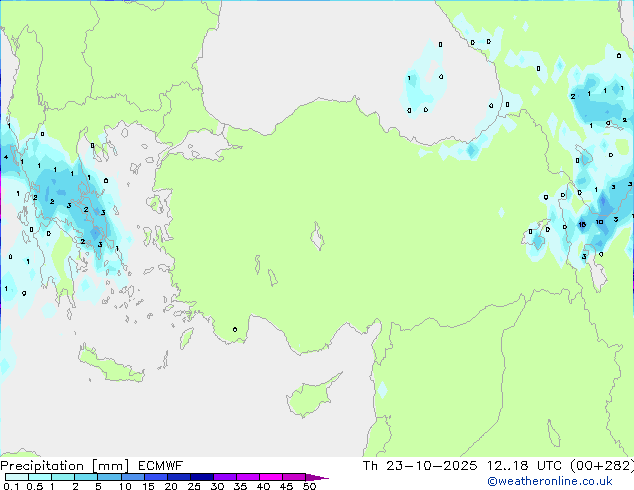
Task: Click the '10' legend scale label
Action: [125, 486]
